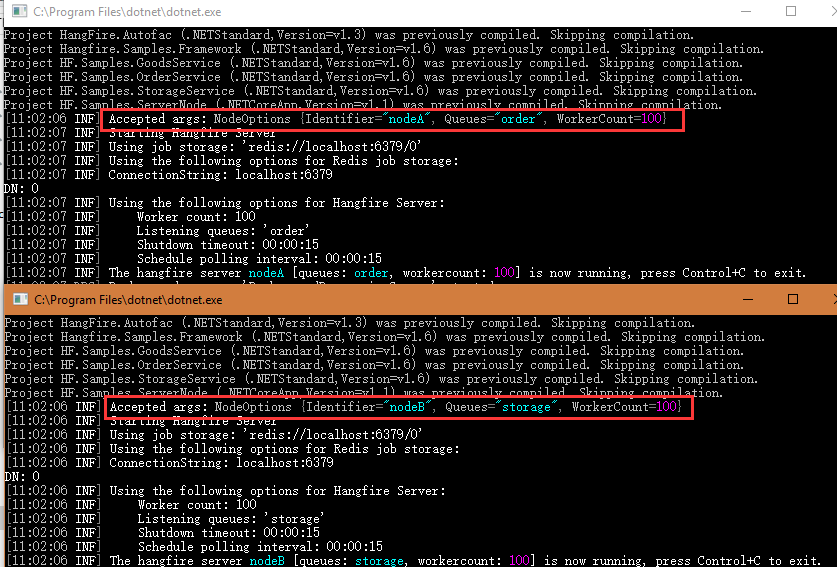Screen dimensions: 837x567
Task: Click 'DN: 0' line in nodeB window
Action: (22, 476)
